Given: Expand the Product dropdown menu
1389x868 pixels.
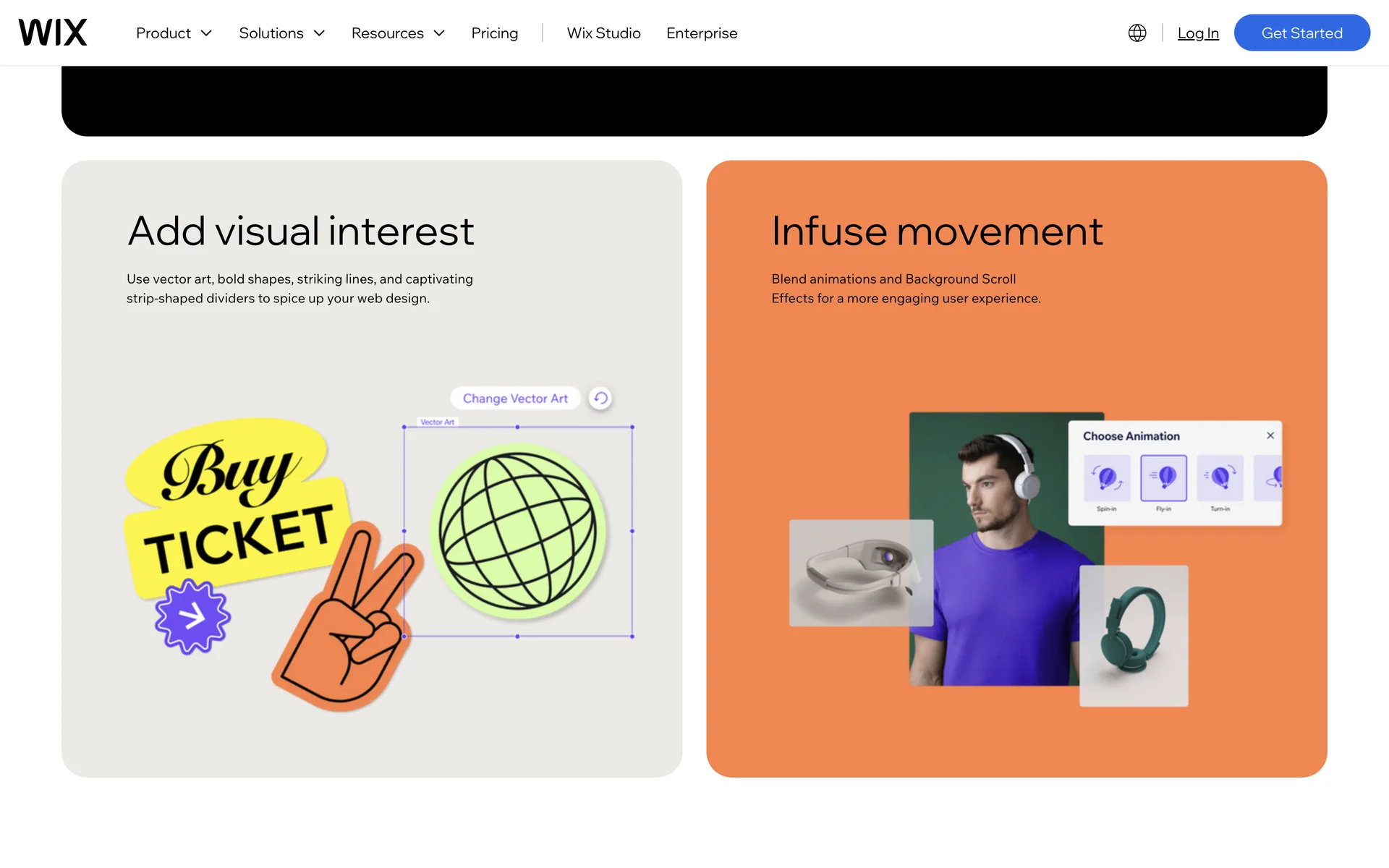Looking at the screenshot, I should (x=174, y=33).
